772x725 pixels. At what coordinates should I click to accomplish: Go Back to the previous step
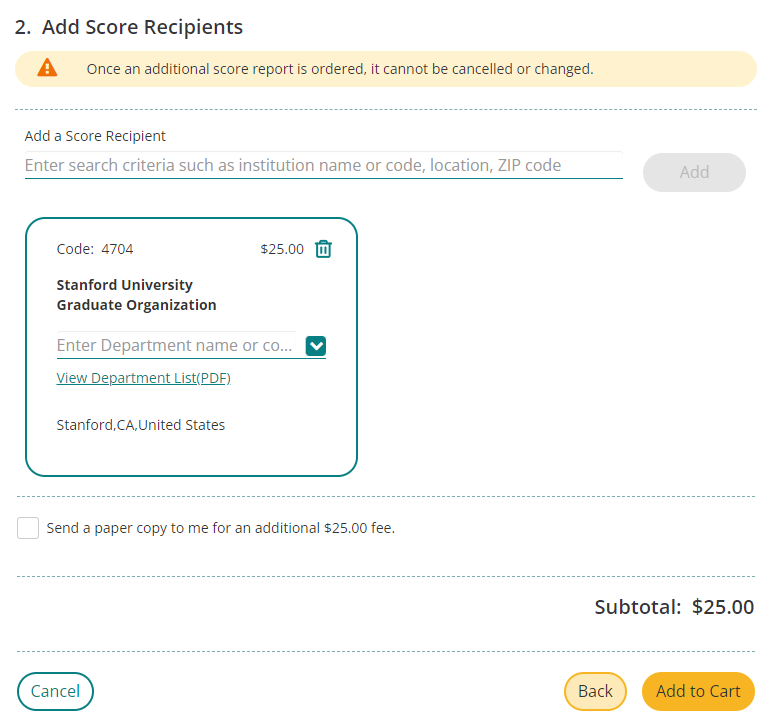click(595, 691)
